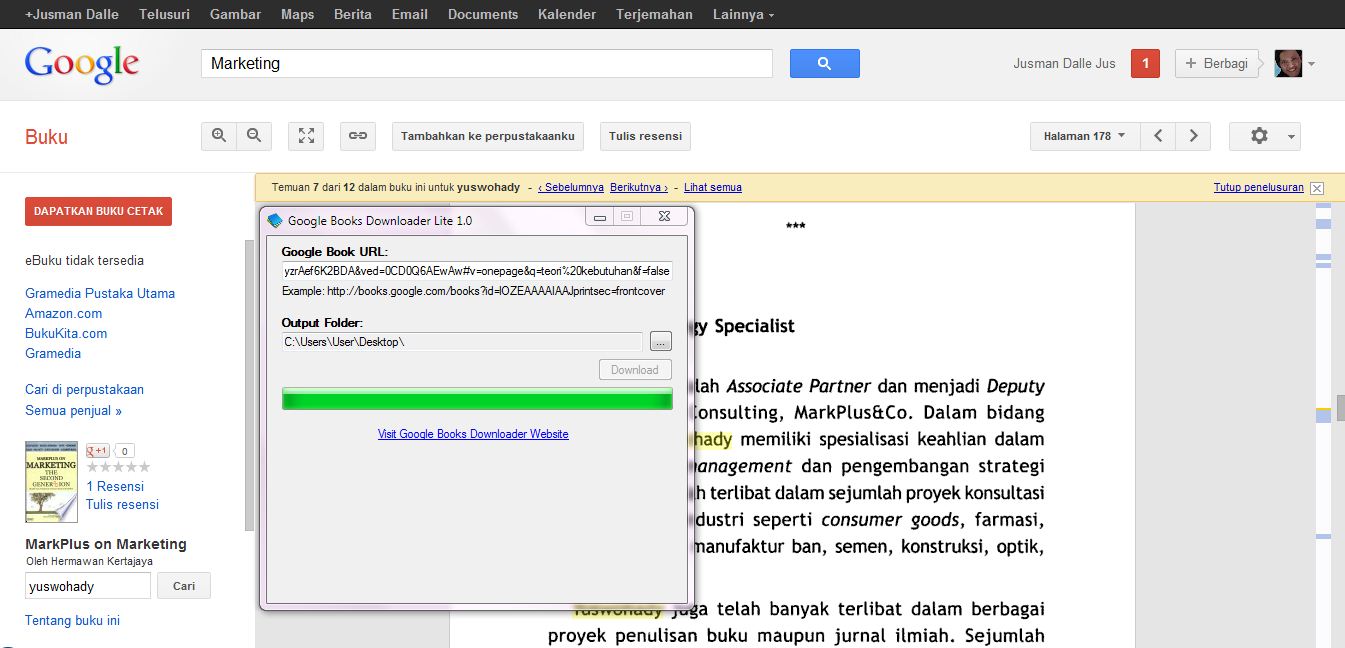Open Maps in the top bar
The image size is (1345, 648).
[x=297, y=14]
